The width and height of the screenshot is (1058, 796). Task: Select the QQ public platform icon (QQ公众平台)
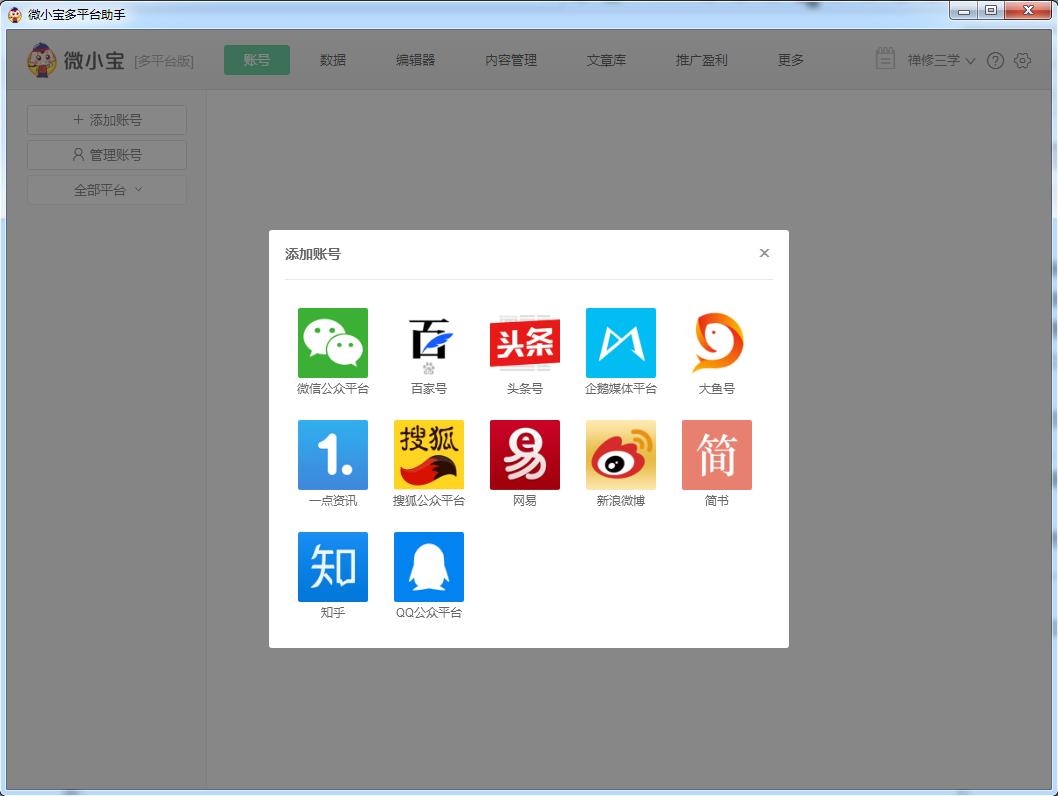coord(428,567)
